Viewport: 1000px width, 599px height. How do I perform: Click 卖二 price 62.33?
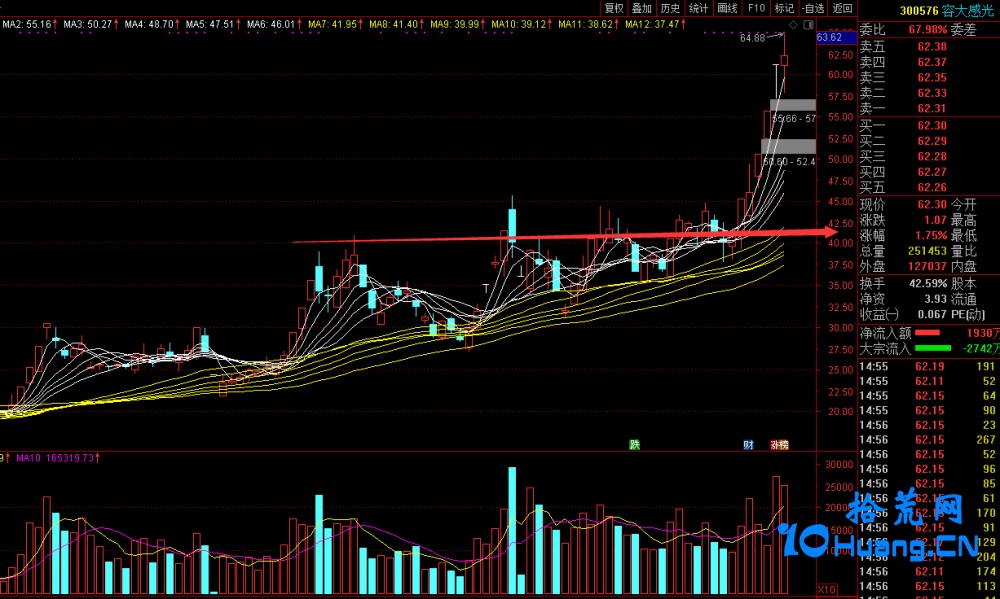932,93
